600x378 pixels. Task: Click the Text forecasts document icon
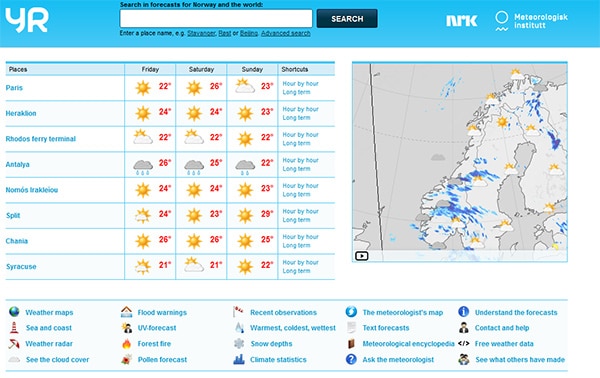coord(351,327)
